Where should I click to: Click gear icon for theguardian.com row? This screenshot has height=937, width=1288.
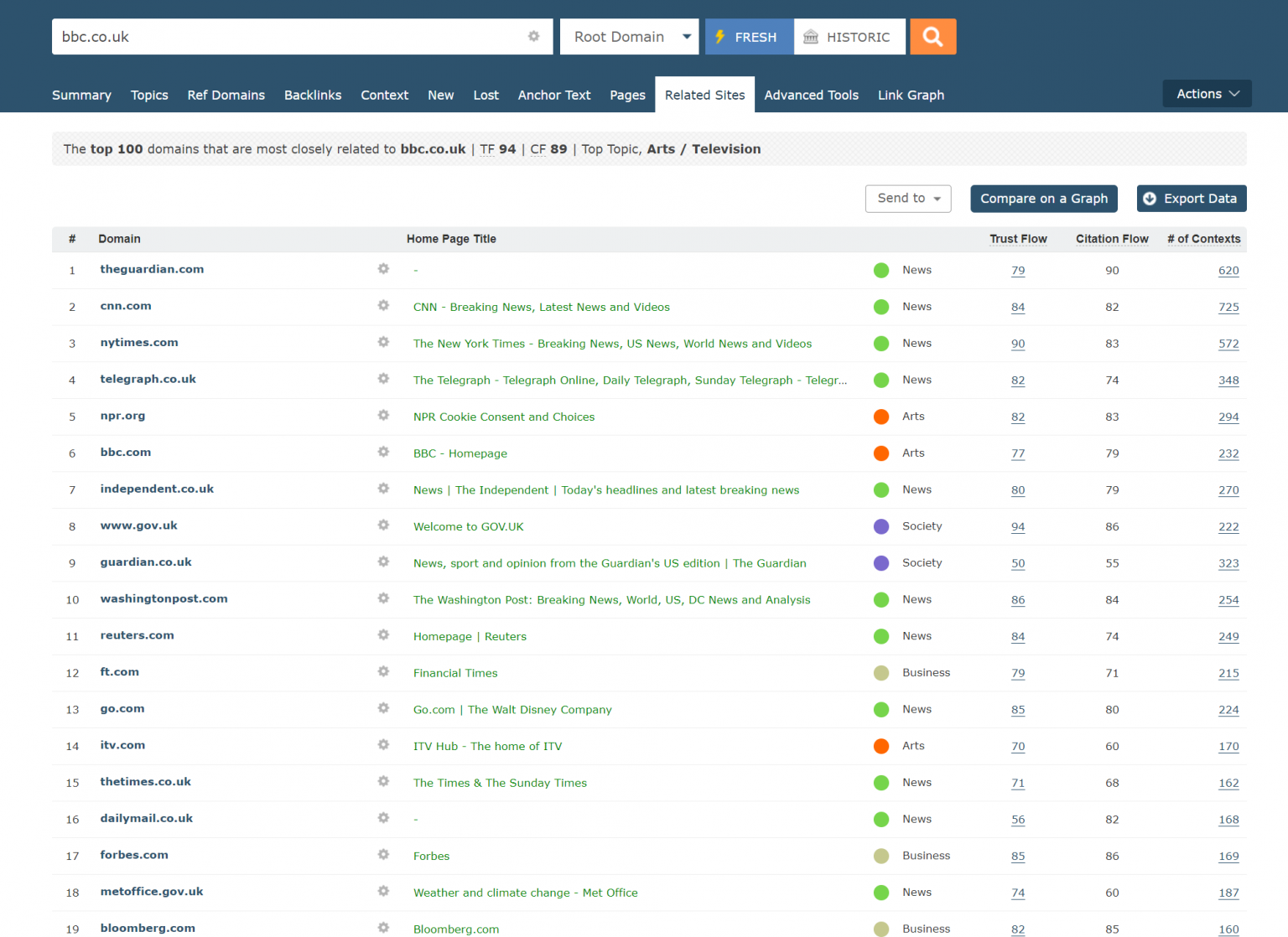coord(383,269)
